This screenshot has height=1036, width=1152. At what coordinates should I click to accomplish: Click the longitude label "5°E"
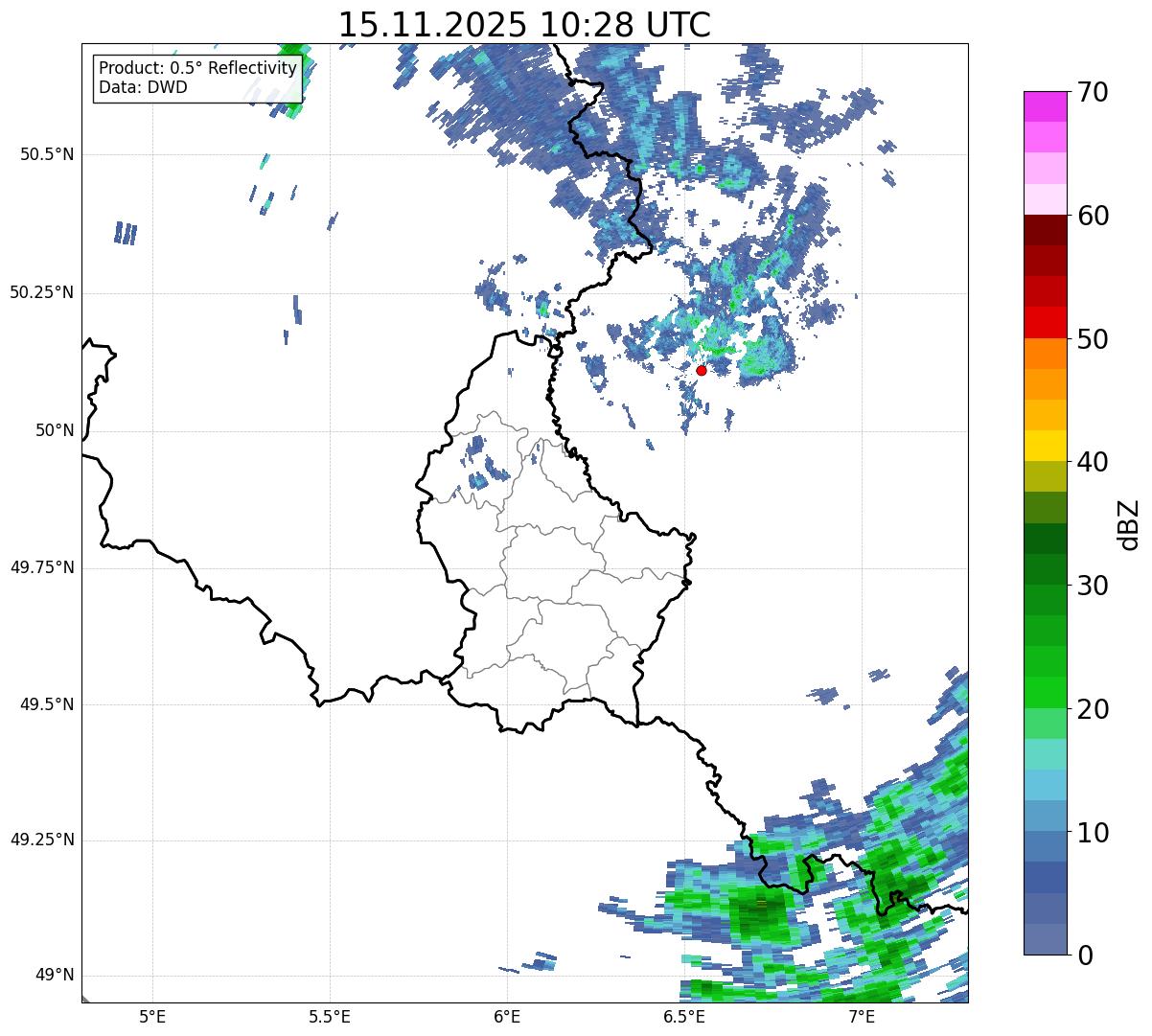[x=152, y=1017]
